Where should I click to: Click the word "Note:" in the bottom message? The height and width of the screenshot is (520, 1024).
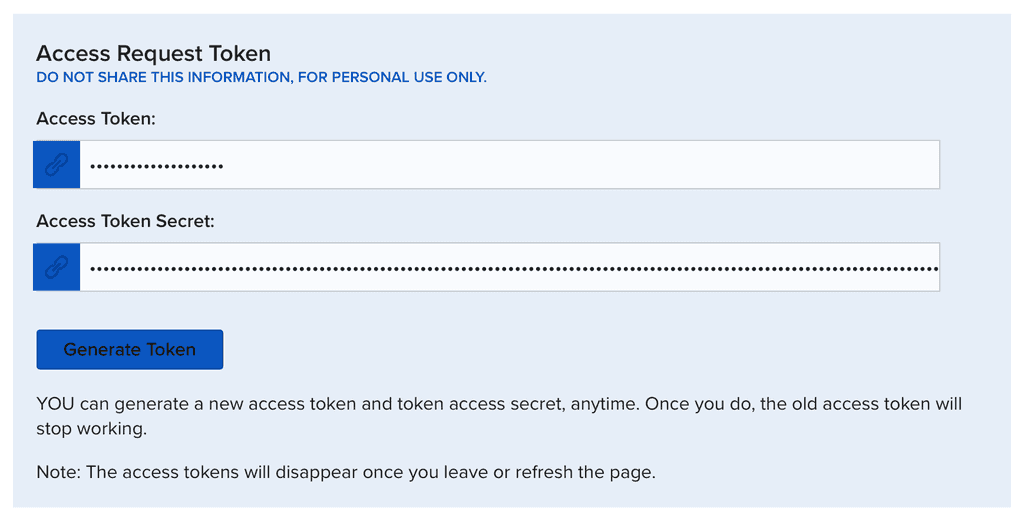(58, 472)
